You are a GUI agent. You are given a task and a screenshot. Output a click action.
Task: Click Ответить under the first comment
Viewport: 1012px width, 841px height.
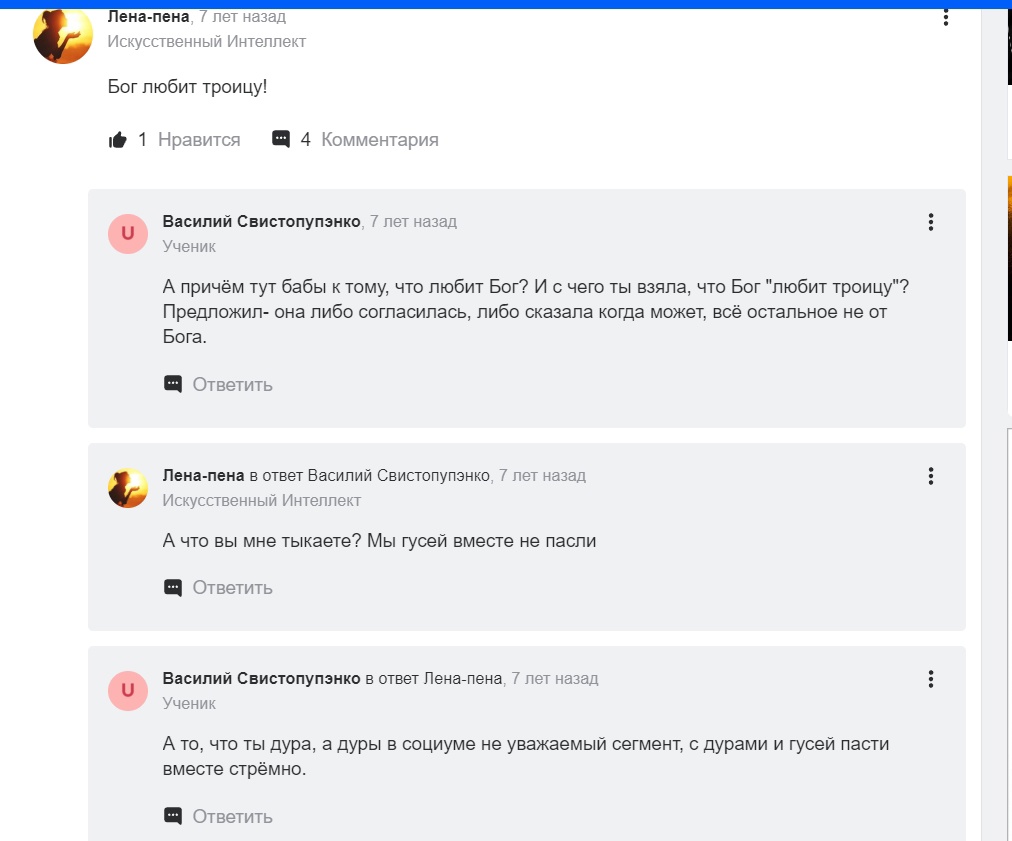click(232, 384)
